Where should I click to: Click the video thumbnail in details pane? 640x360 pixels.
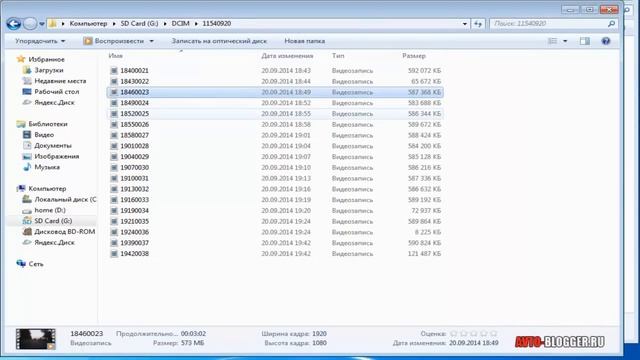click(36, 339)
